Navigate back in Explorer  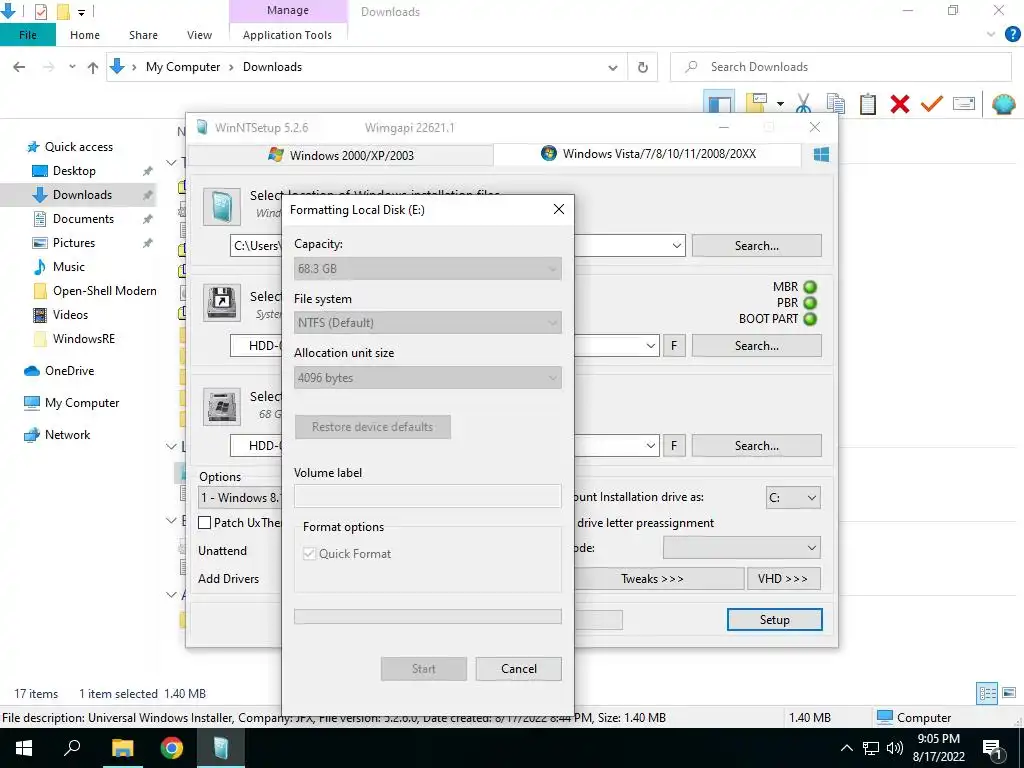[19, 67]
